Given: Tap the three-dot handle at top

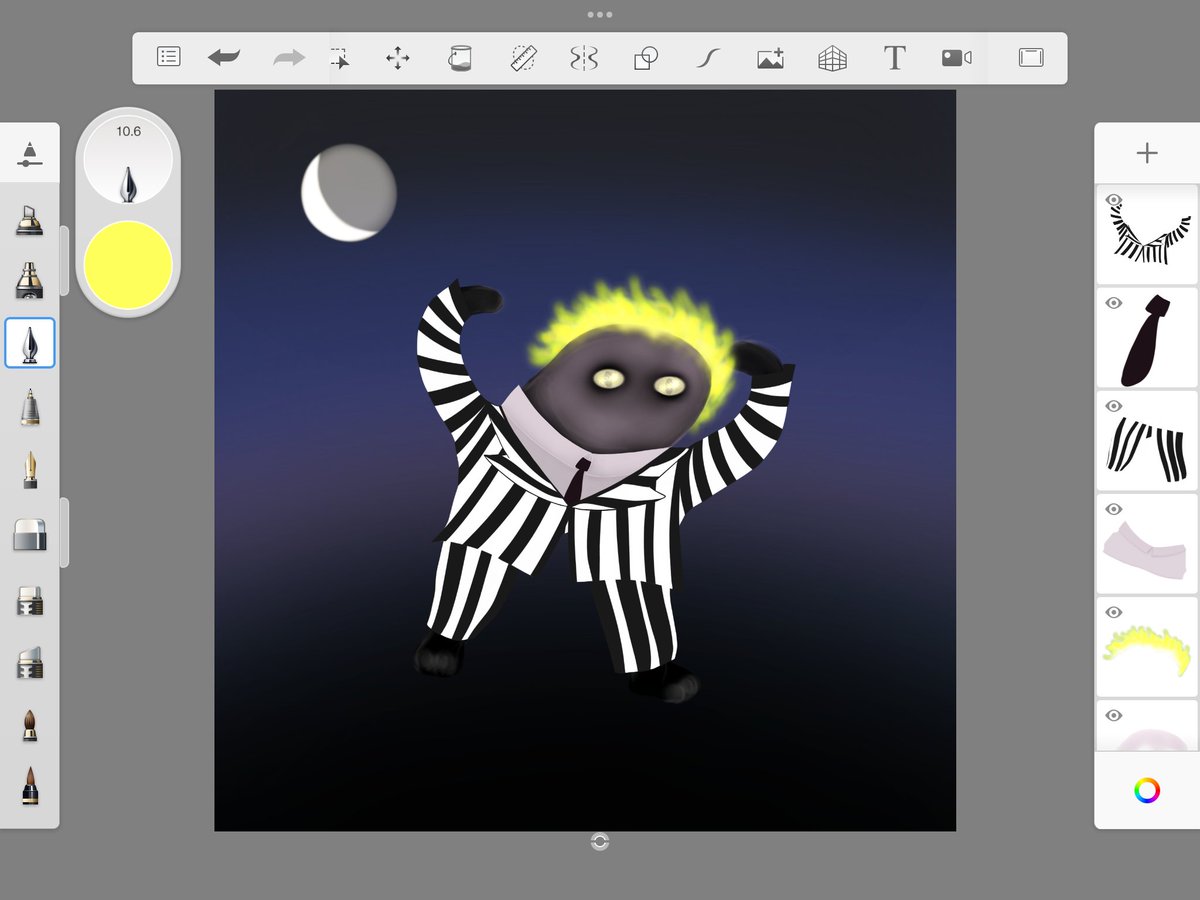Looking at the screenshot, I should (600, 15).
